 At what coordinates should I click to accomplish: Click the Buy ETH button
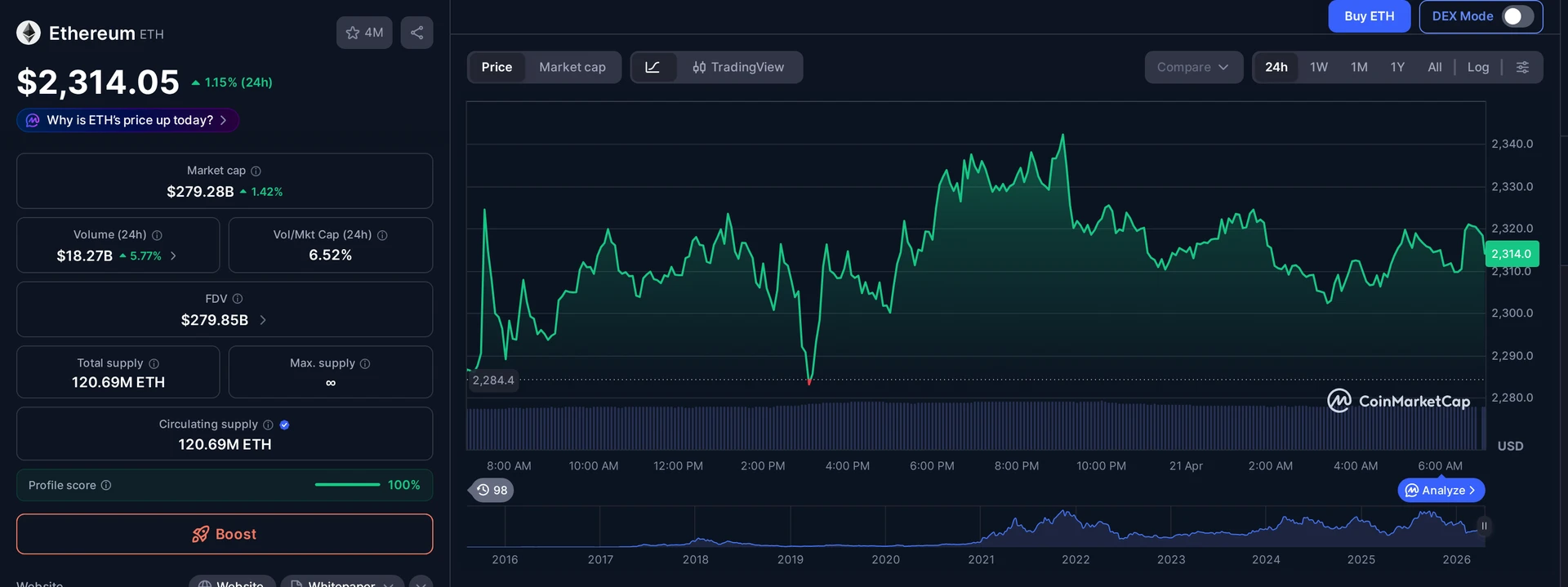point(1370,16)
